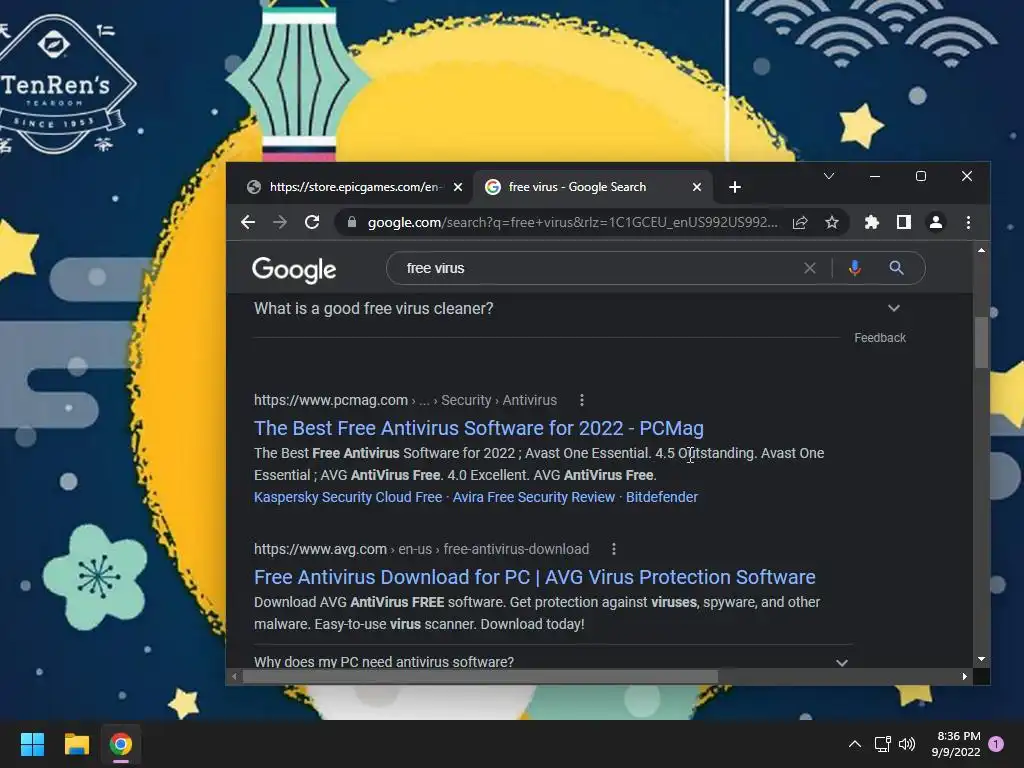
Task: Clear the search box with the X icon
Action: tap(810, 268)
